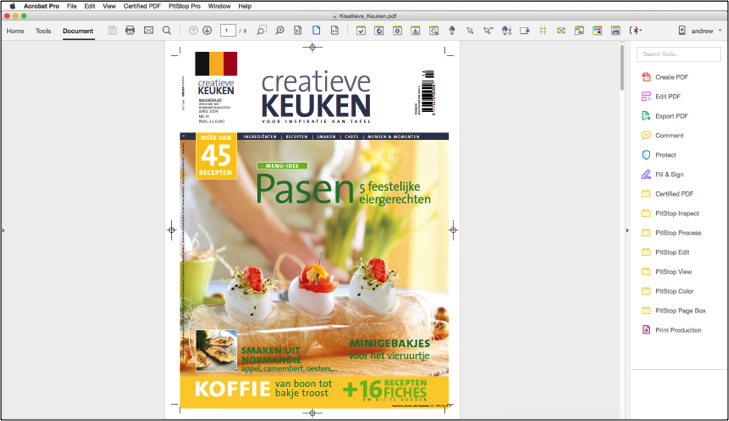The image size is (729, 421).
Task: Open the View menu
Action: (109, 6)
